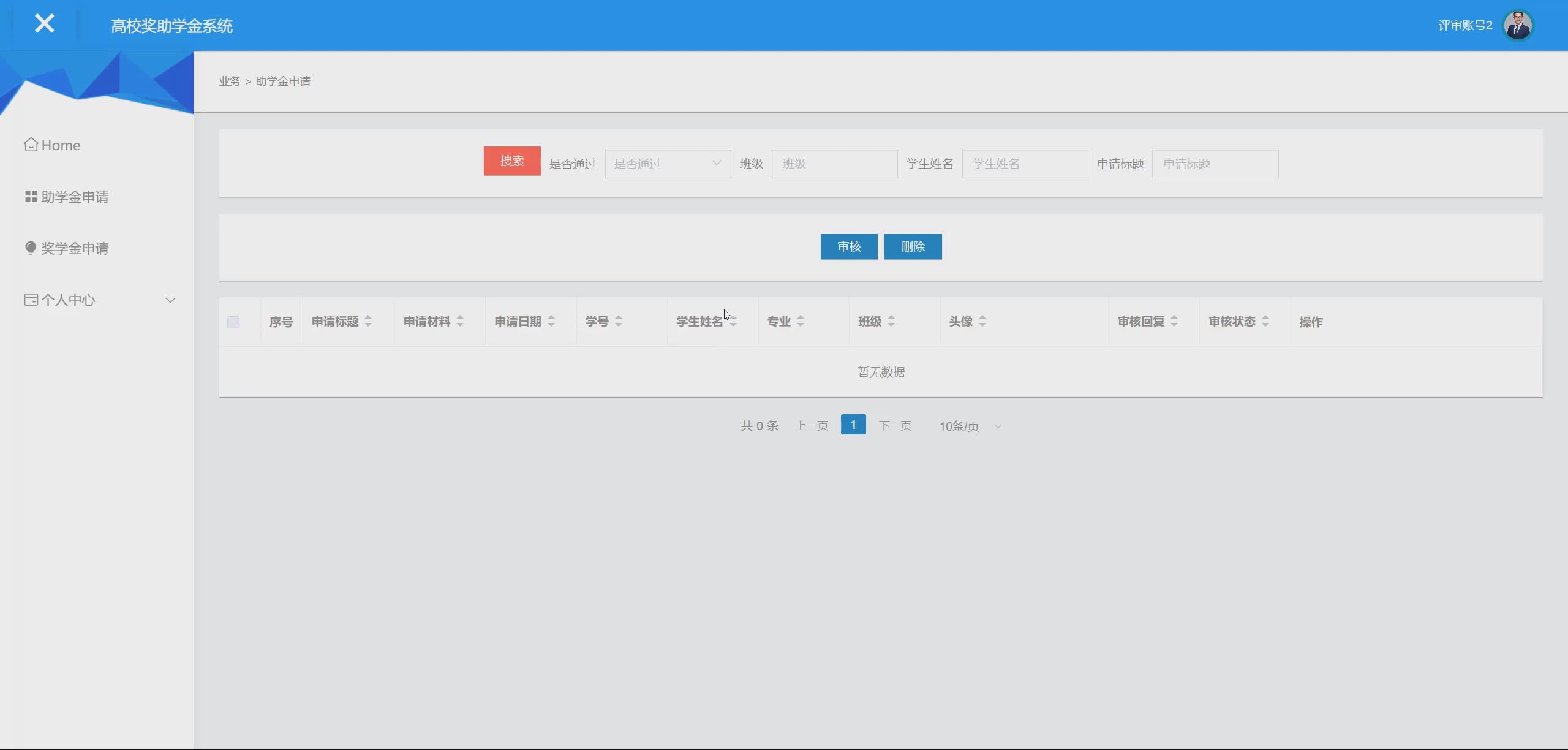Image resolution: width=1568 pixels, height=750 pixels.
Task: Click the Home house icon
Action: pyautogui.click(x=31, y=145)
